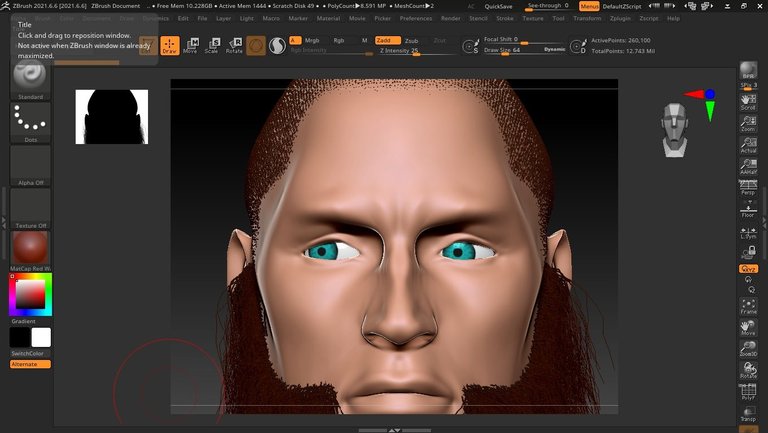768x433 pixels.
Task: Click the draw size S brush icon
Action: pos(471,46)
